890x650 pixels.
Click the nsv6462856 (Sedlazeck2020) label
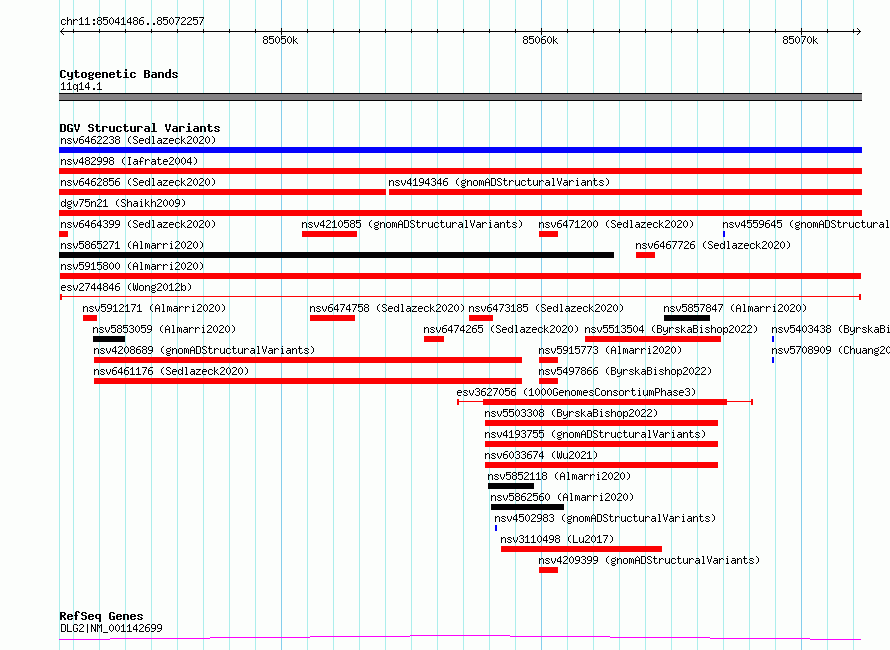click(138, 182)
